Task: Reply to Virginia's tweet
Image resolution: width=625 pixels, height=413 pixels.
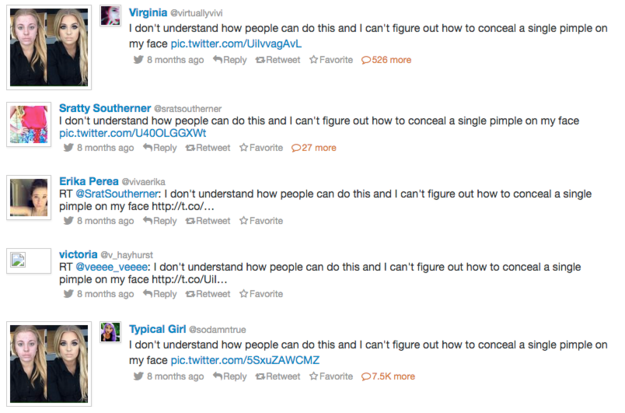Action: point(230,60)
